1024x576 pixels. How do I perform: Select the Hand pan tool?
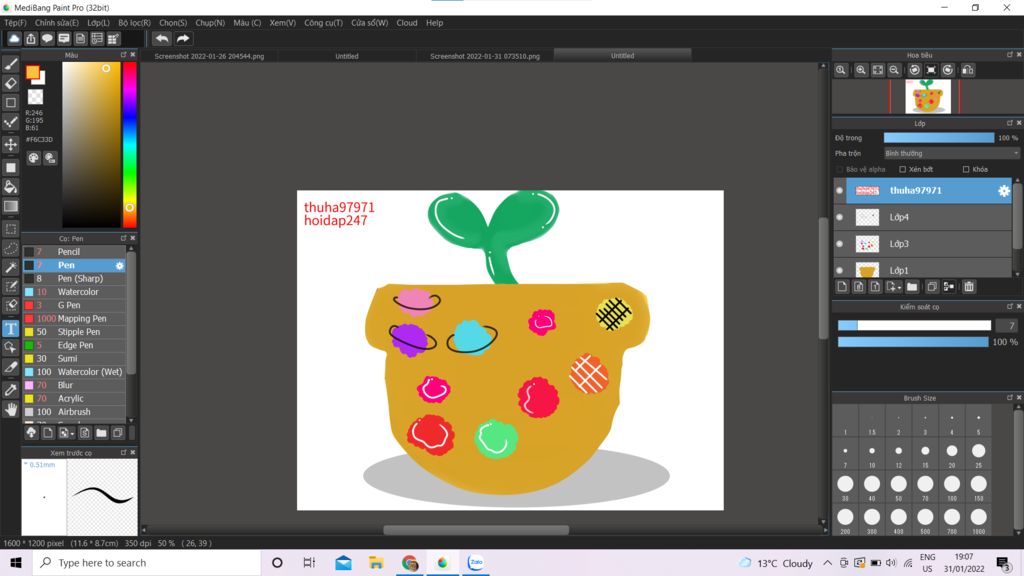(10, 409)
